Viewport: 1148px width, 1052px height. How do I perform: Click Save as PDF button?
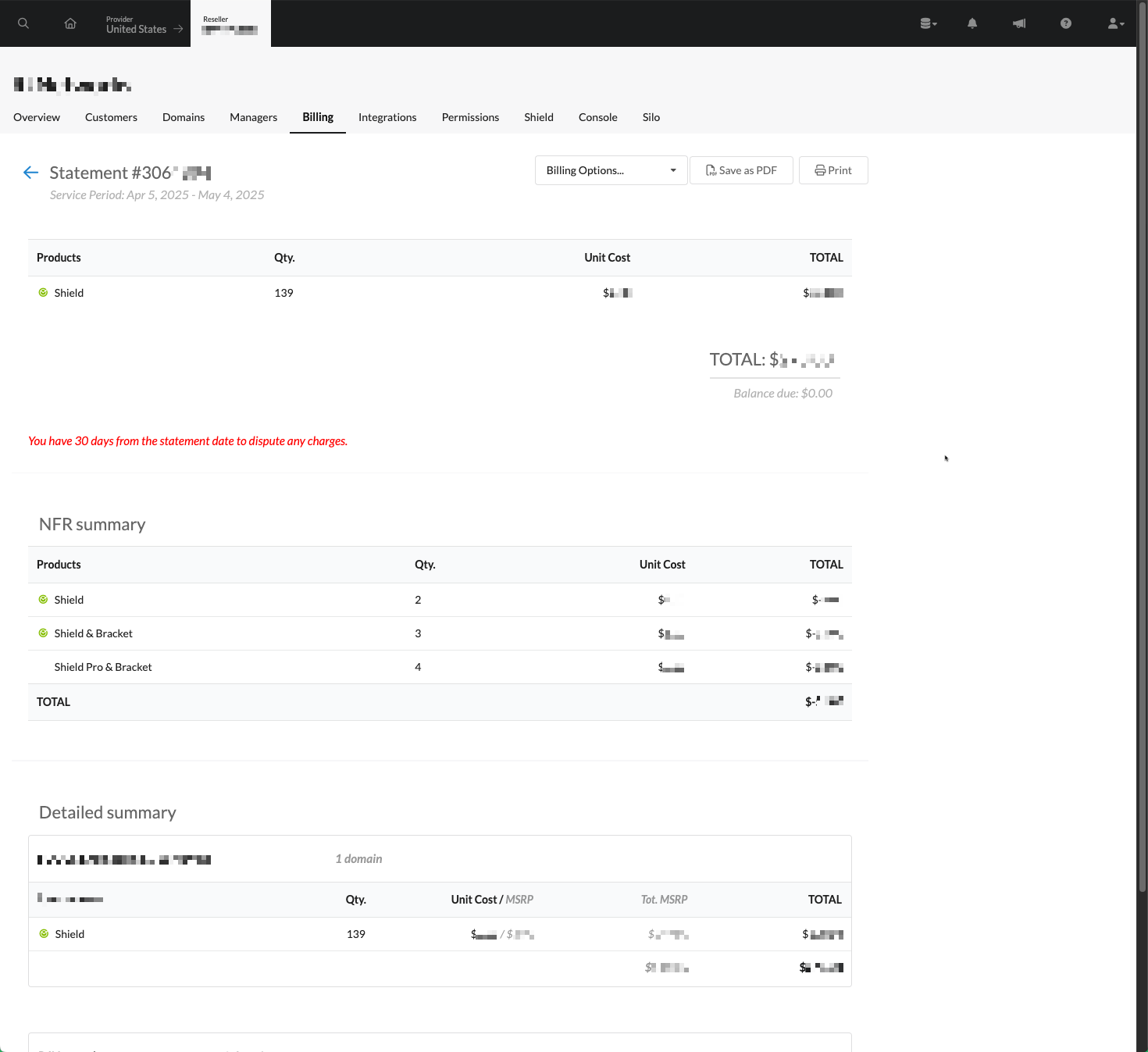741,170
